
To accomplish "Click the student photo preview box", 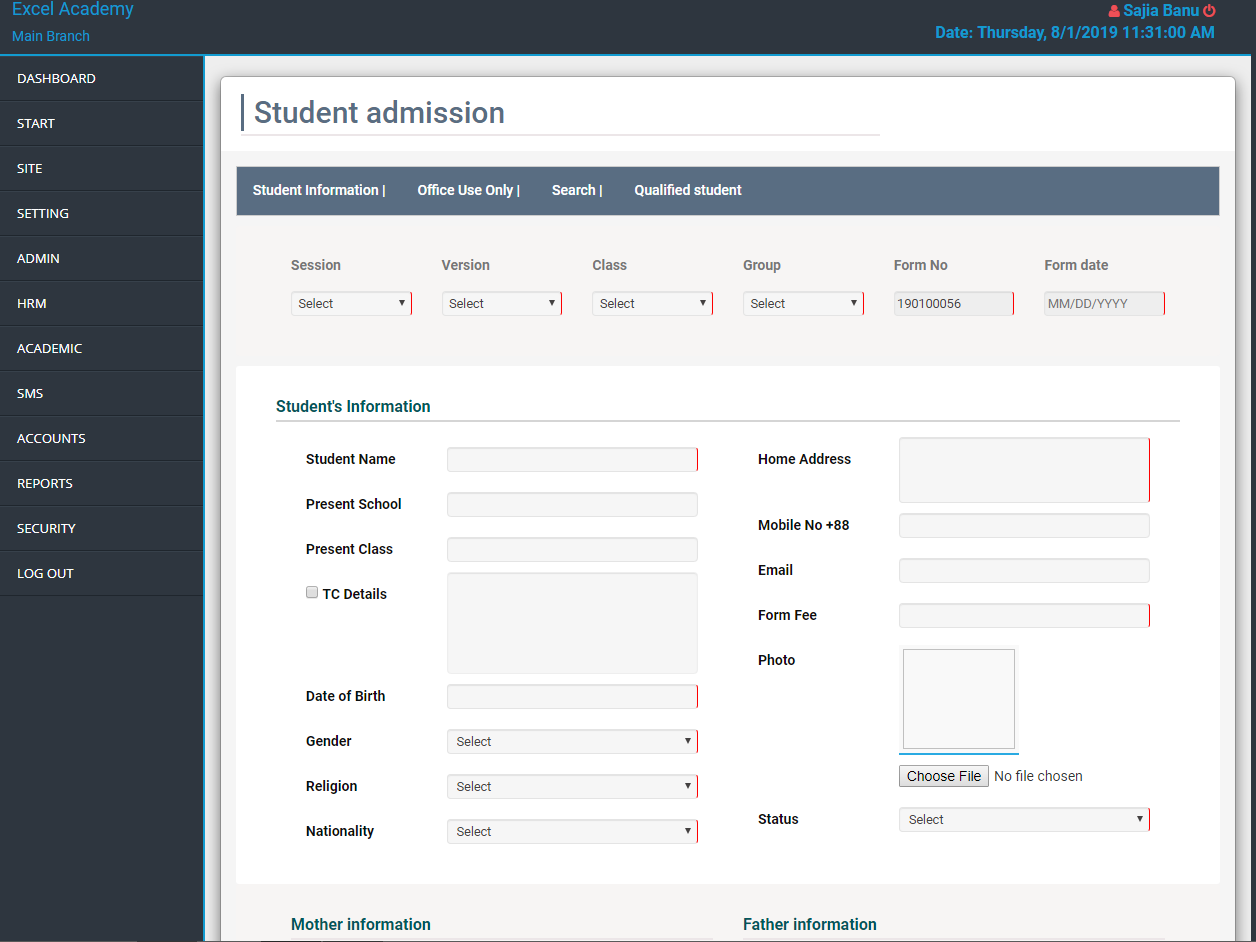I will pyautogui.click(x=958, y=699).
